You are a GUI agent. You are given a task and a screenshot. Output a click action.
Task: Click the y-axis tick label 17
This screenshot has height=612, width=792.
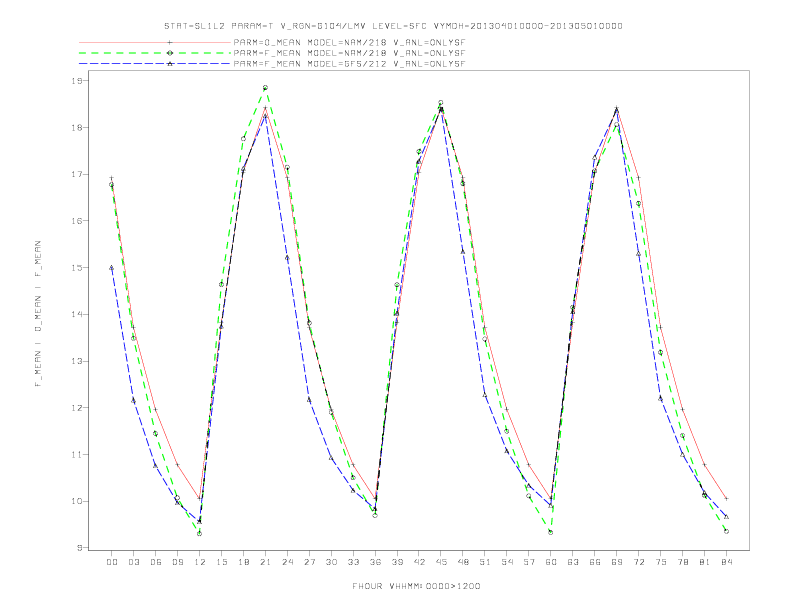tap(77, 174)
